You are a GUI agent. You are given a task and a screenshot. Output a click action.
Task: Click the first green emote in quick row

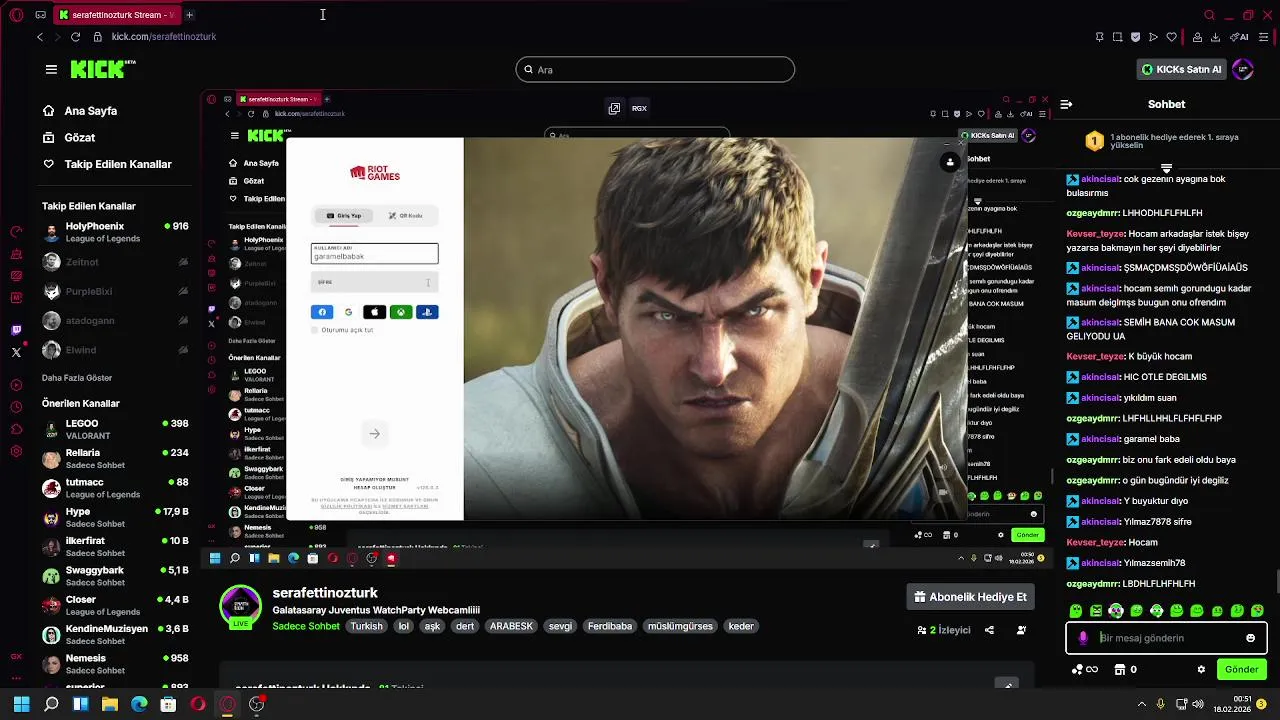[1076, 610]
